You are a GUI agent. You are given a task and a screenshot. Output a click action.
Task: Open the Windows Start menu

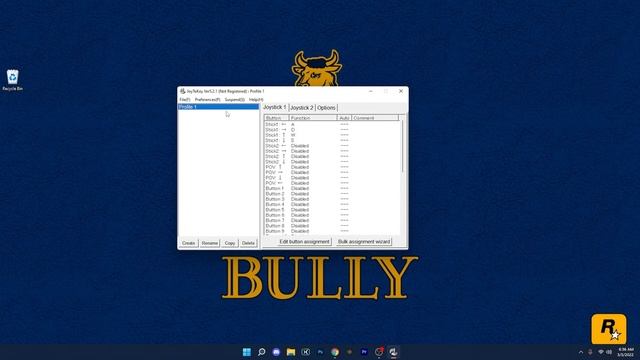tap(247, 352)
